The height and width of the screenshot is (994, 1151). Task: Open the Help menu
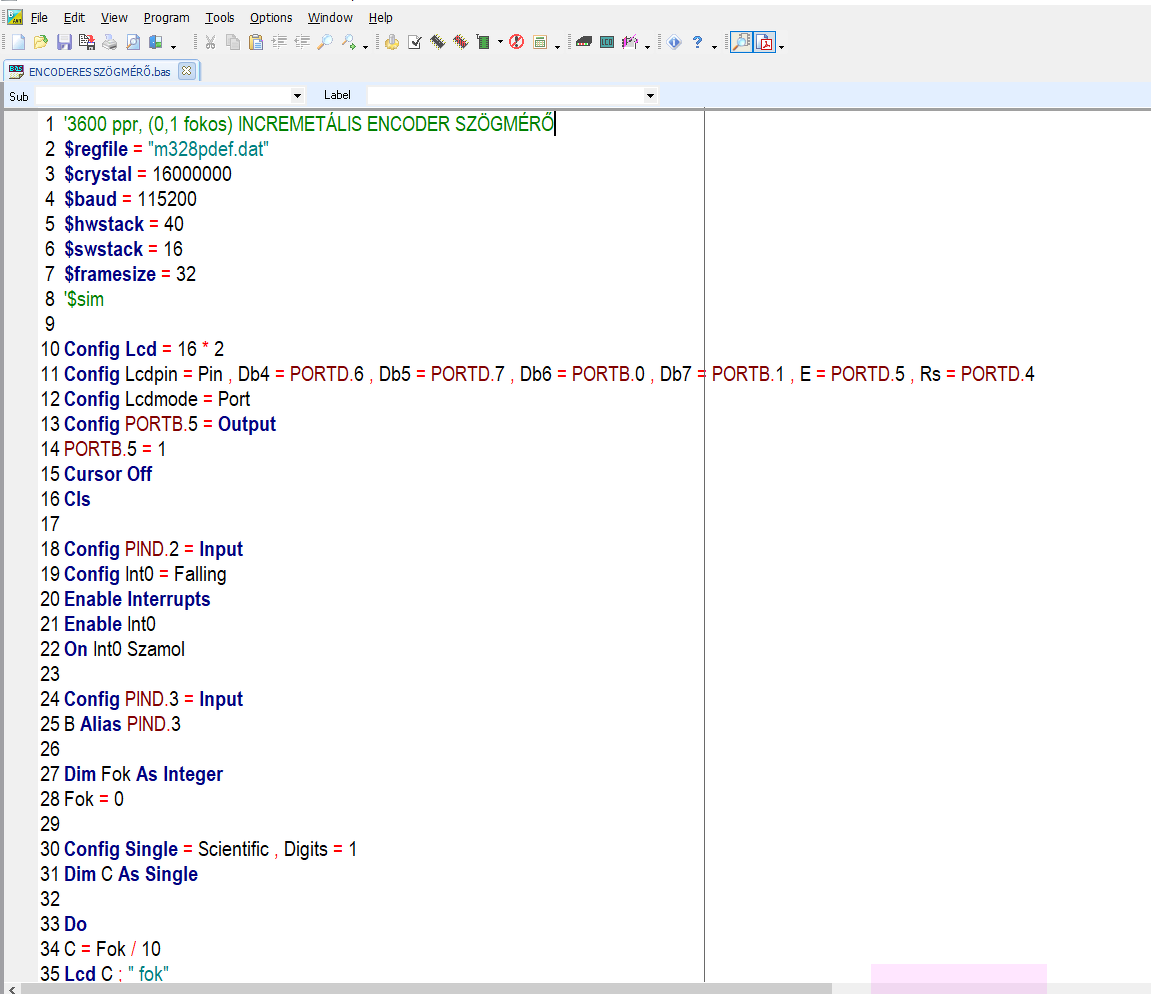380,18
